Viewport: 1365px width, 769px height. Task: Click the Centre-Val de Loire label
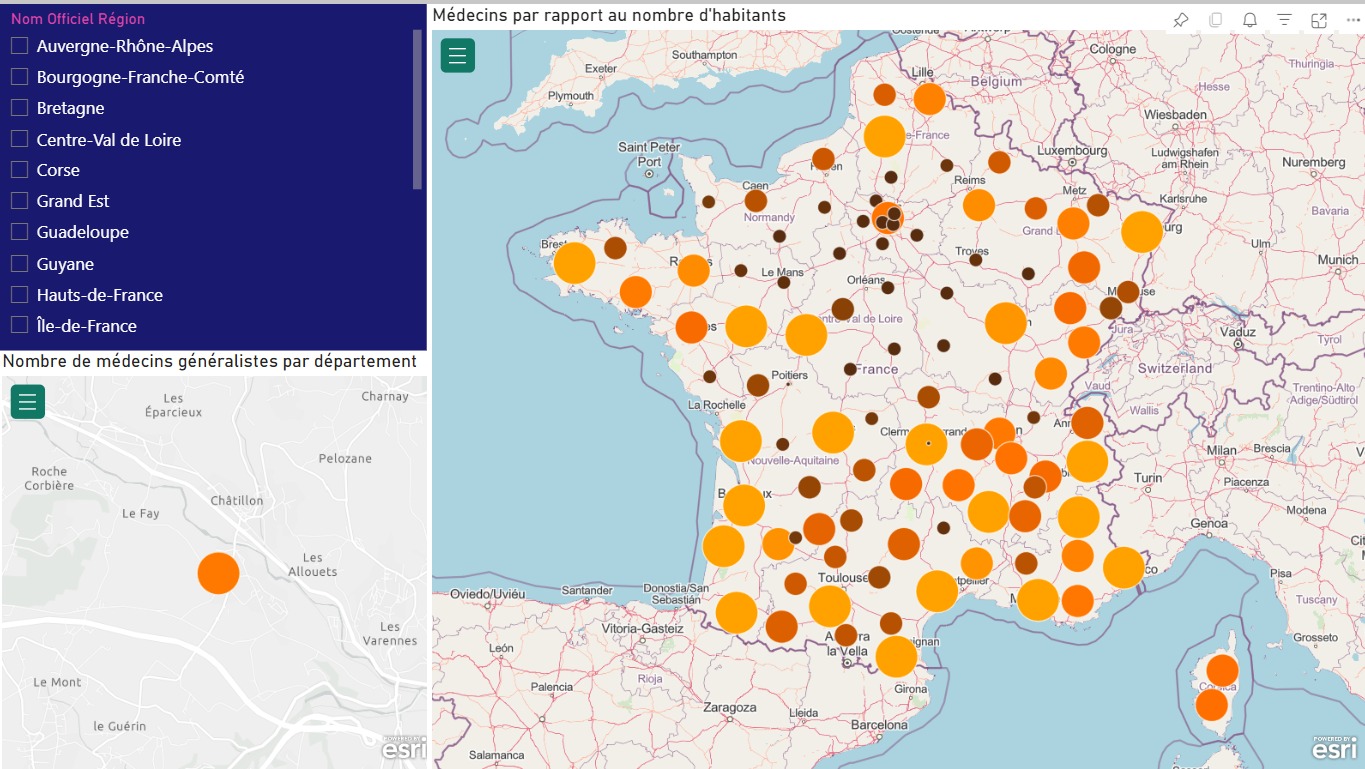point(109,140)
